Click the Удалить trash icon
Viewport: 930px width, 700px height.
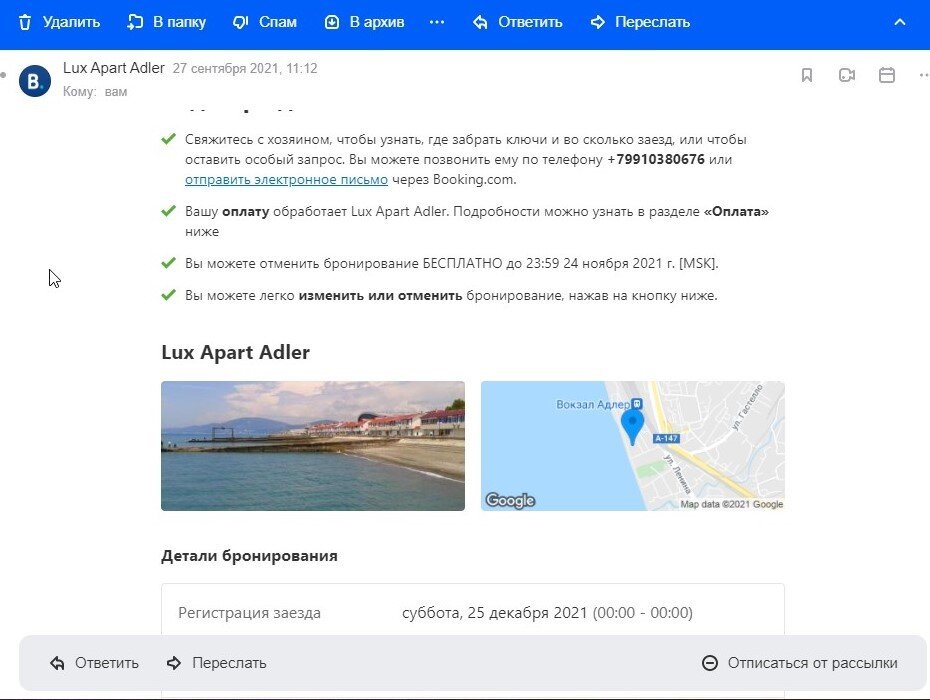(x=25, y=23)
